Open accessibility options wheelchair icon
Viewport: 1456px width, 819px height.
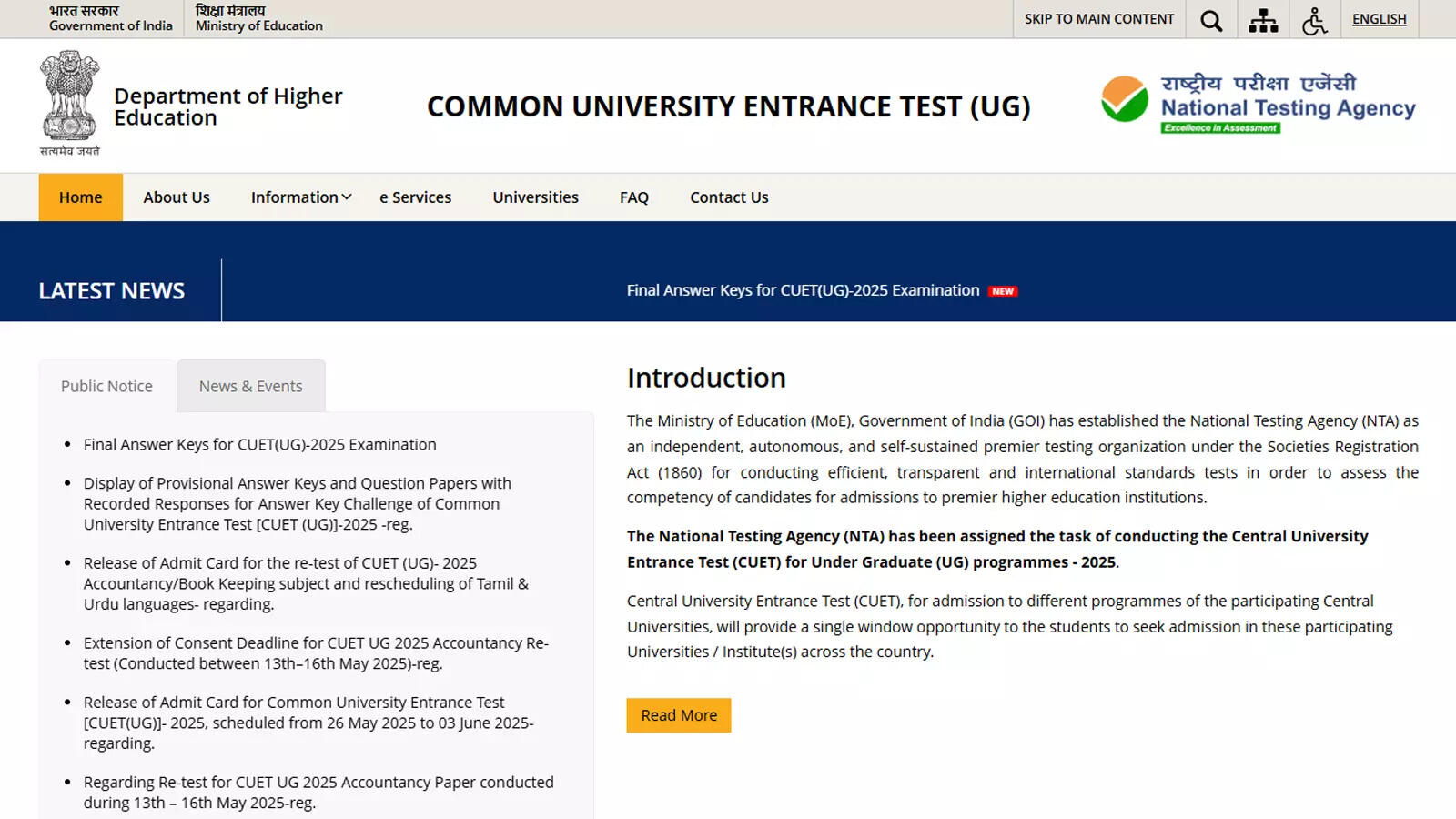pyautogui.click(x=1315, y=20)
